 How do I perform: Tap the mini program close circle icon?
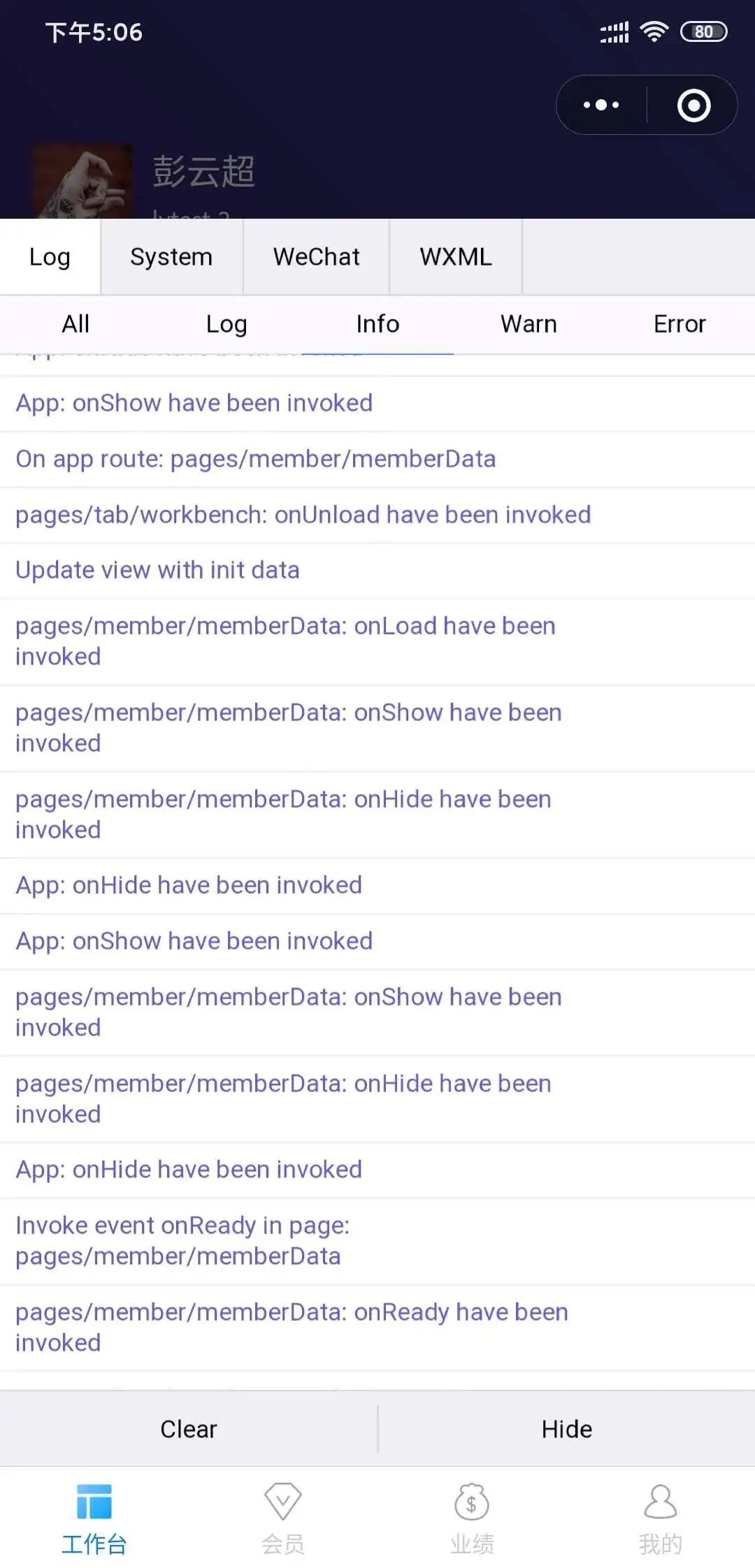[693, 106]
